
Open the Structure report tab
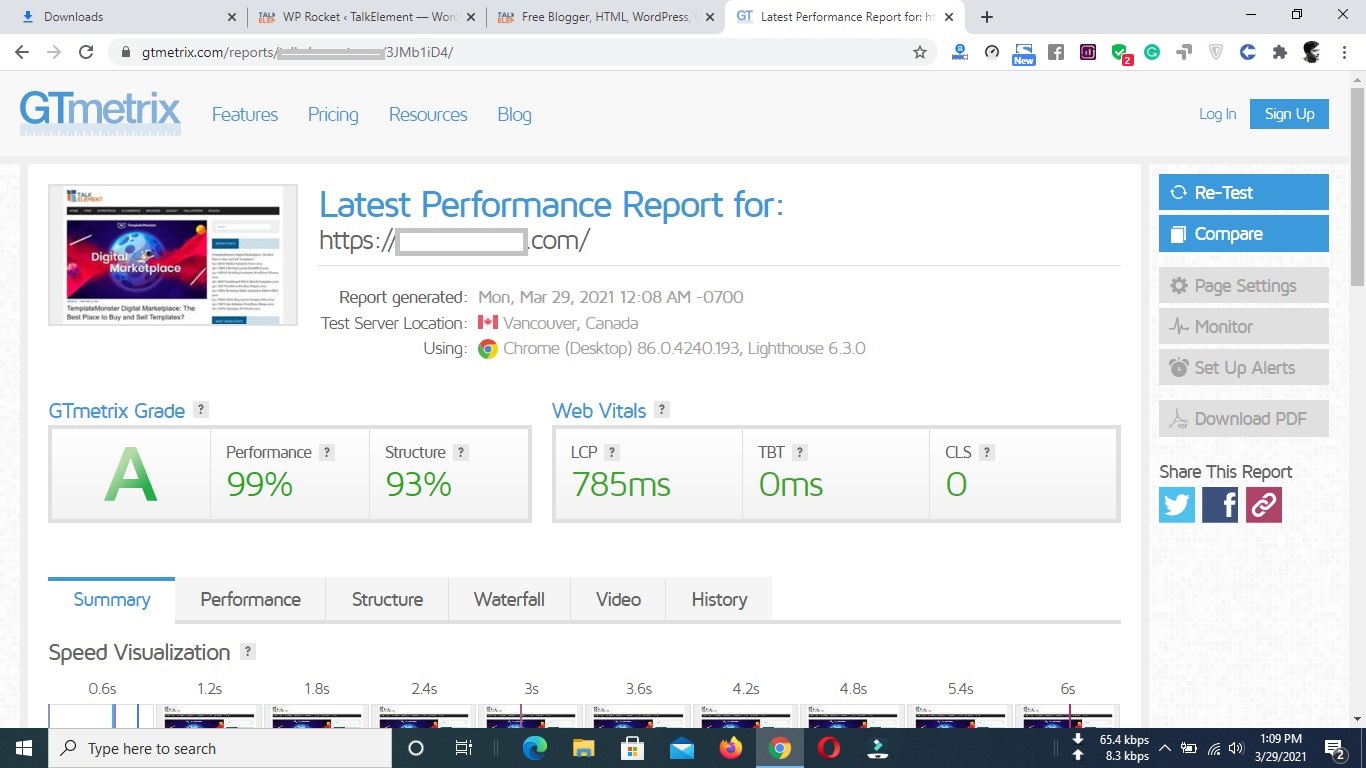(387, 599)
